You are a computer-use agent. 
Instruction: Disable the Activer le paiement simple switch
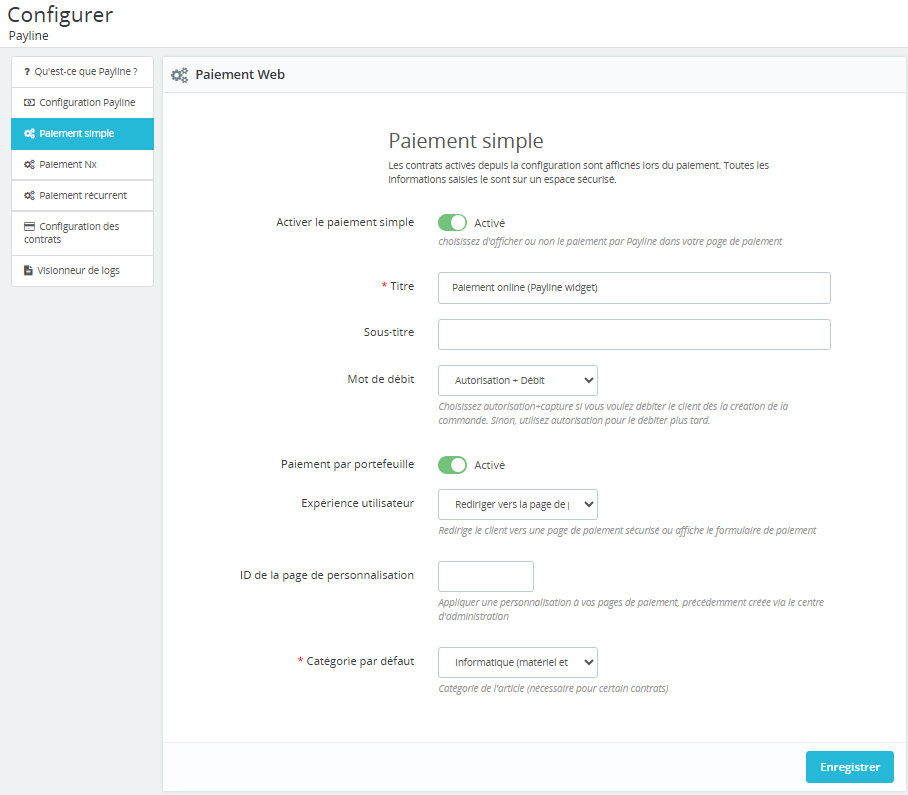pos(452,223)
